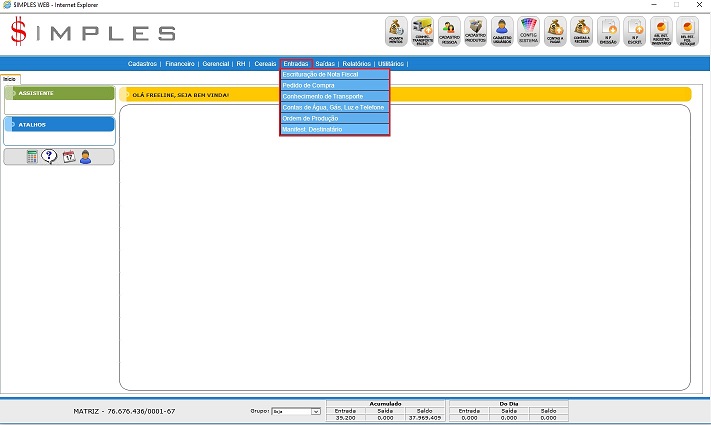The height and width of the screenshot is (425, 711).
Task: Open the Financeiro menu
Action: pos(179,63)
